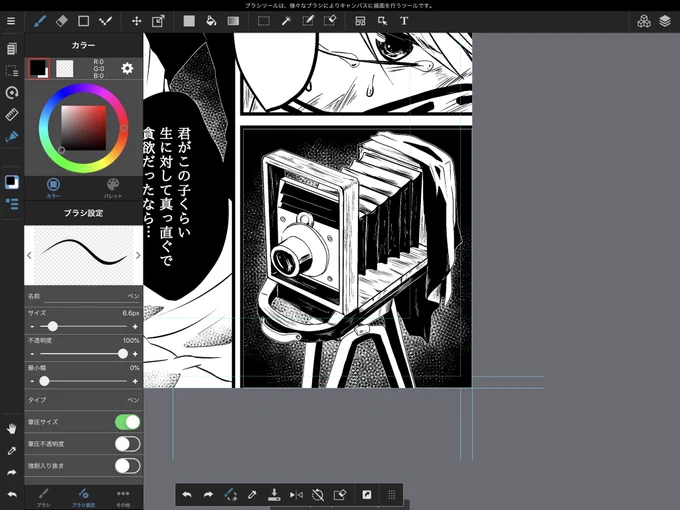Open the hamburger main menu
Viewport: 680px width, 510px height.
point(11,21)
